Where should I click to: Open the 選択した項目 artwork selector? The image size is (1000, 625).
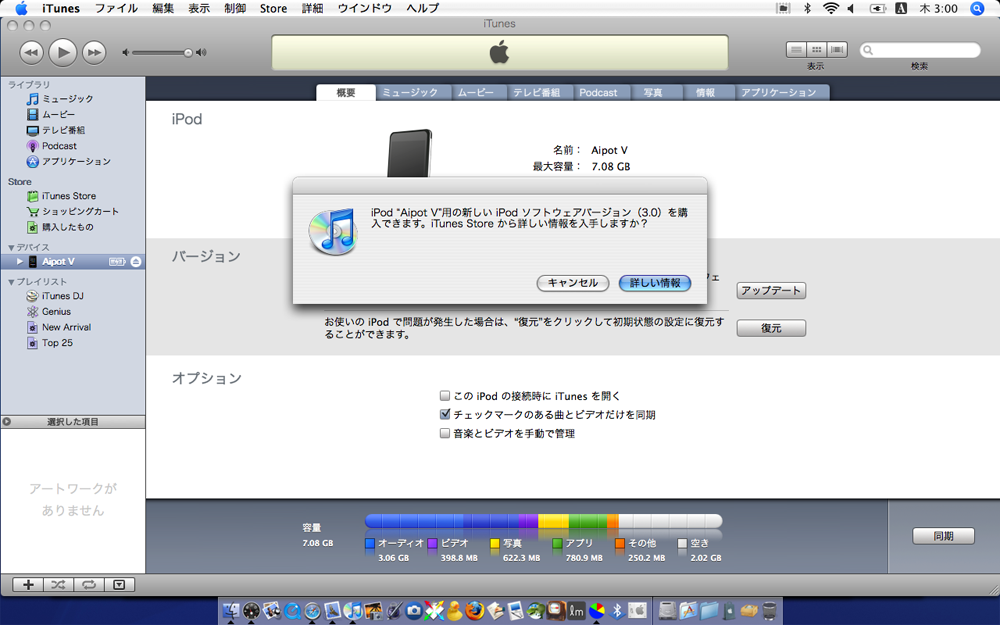[73, 422]
